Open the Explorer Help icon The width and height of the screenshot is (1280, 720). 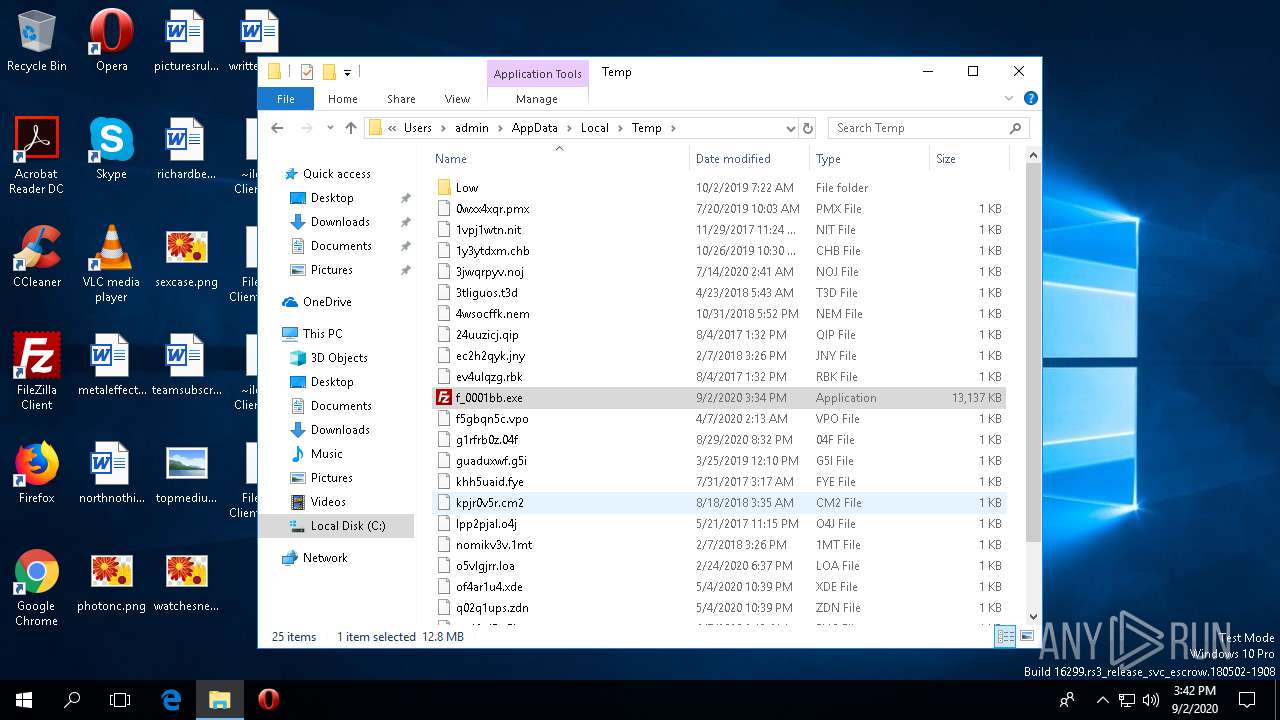[1031, 99]
